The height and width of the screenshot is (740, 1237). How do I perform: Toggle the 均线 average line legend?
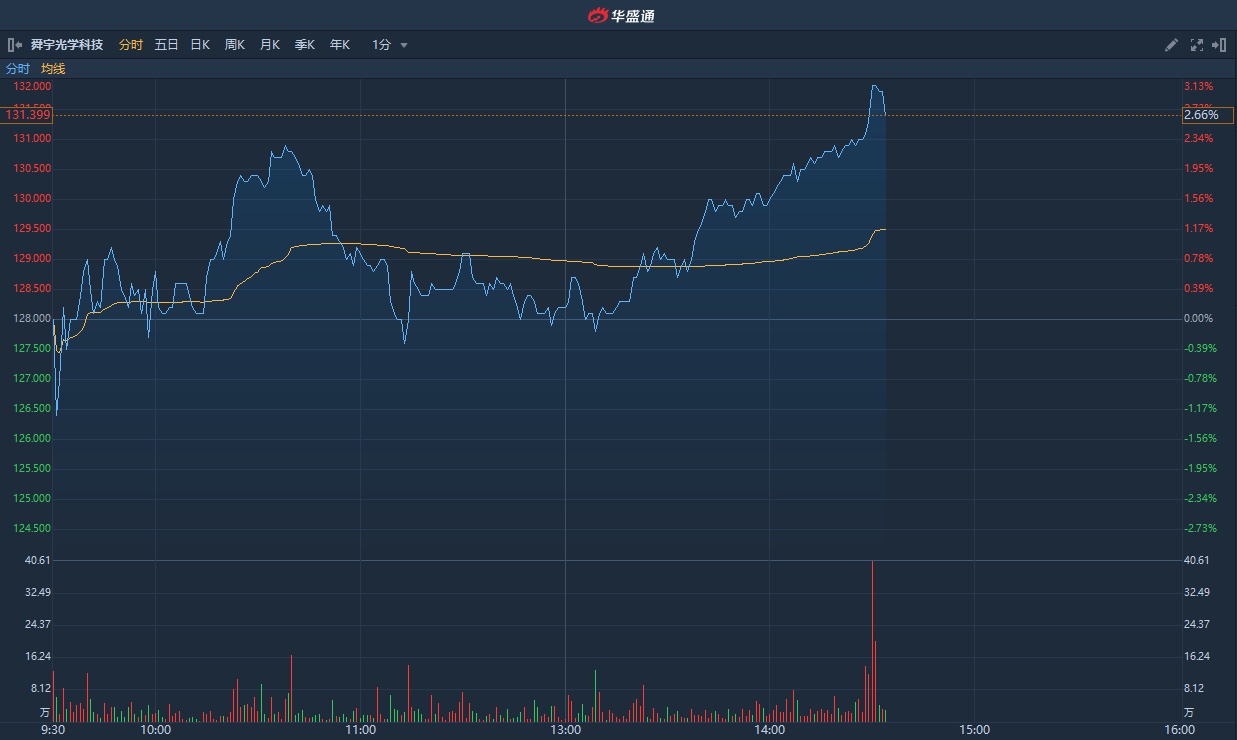pos(53,69)
